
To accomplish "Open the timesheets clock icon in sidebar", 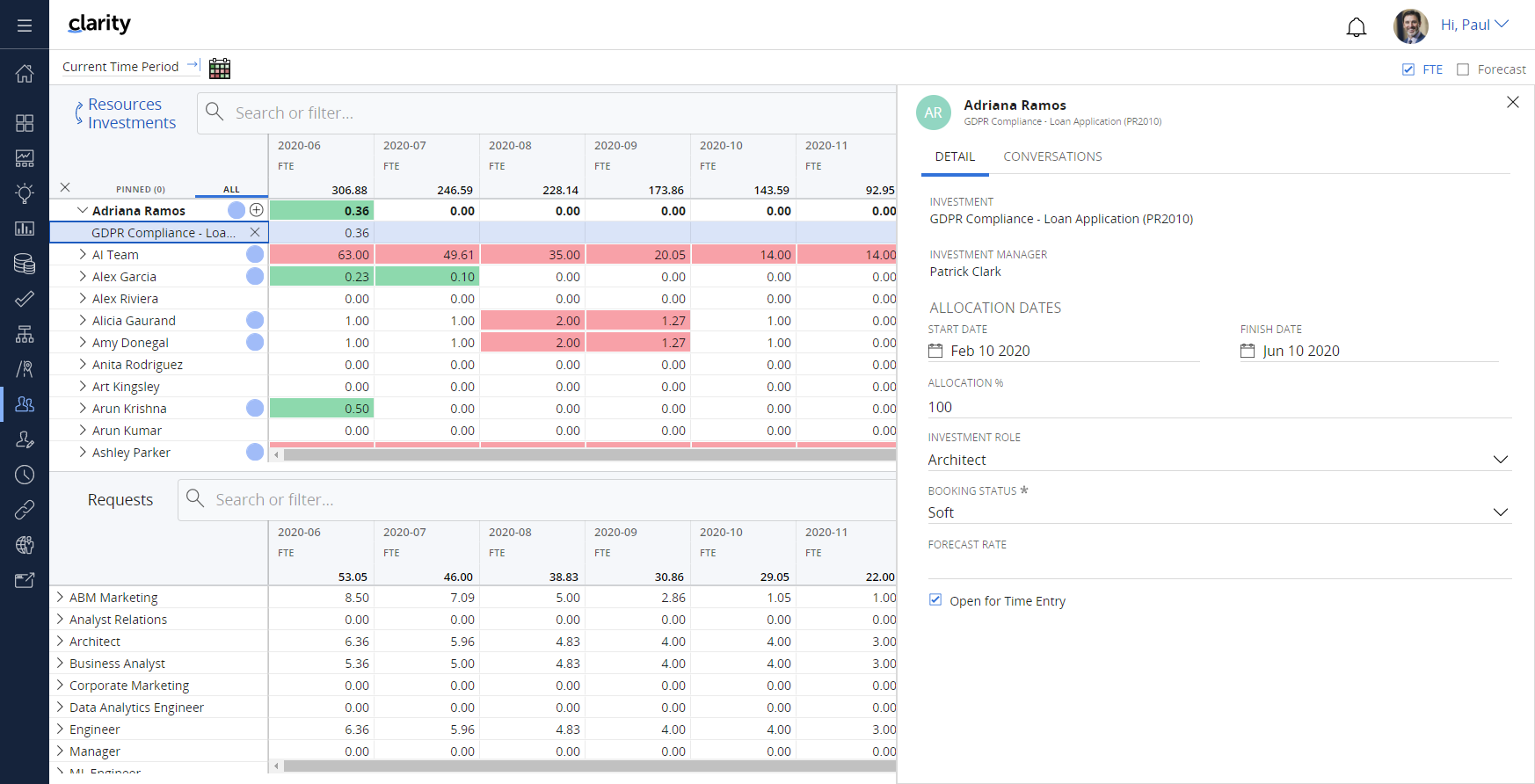I will click(25, 475).
